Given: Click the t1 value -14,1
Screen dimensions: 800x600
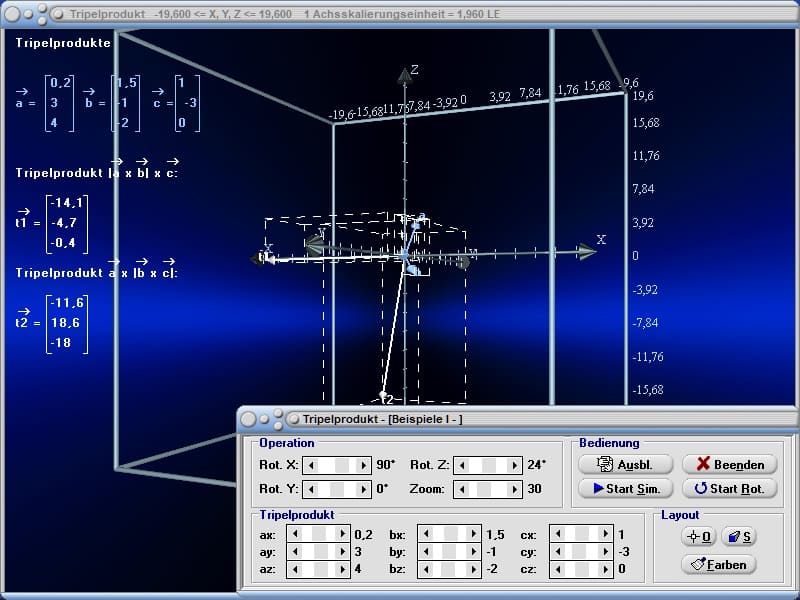Looking at the screenshot, I should coord(66,203).
